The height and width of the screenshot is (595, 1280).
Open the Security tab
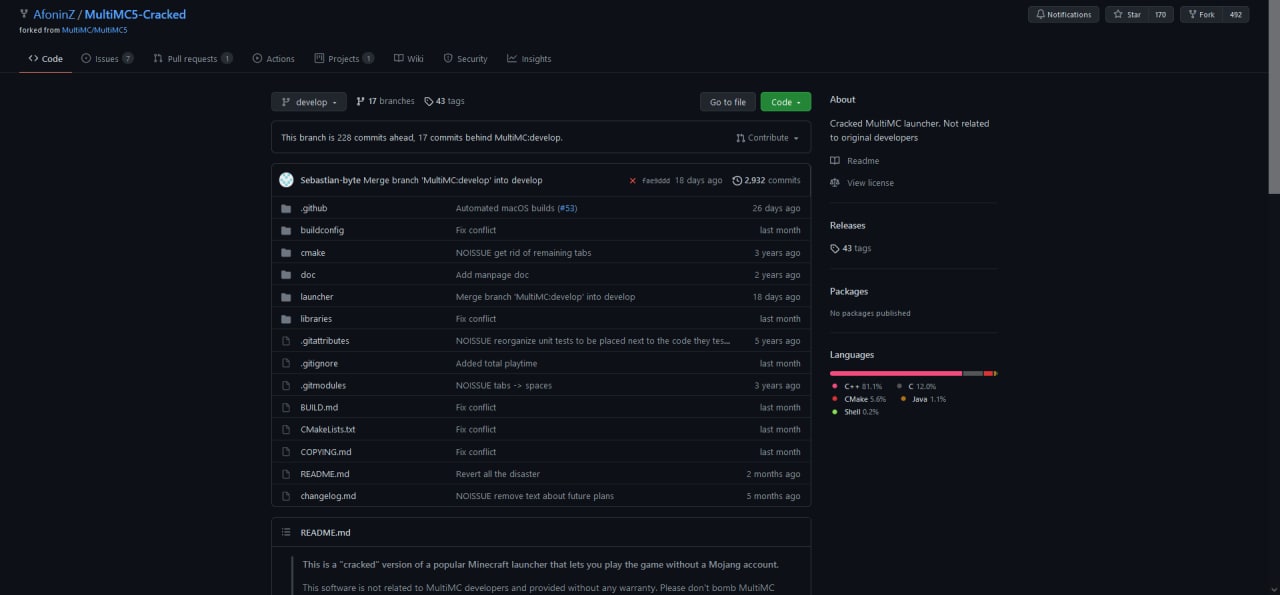(465, 59)
